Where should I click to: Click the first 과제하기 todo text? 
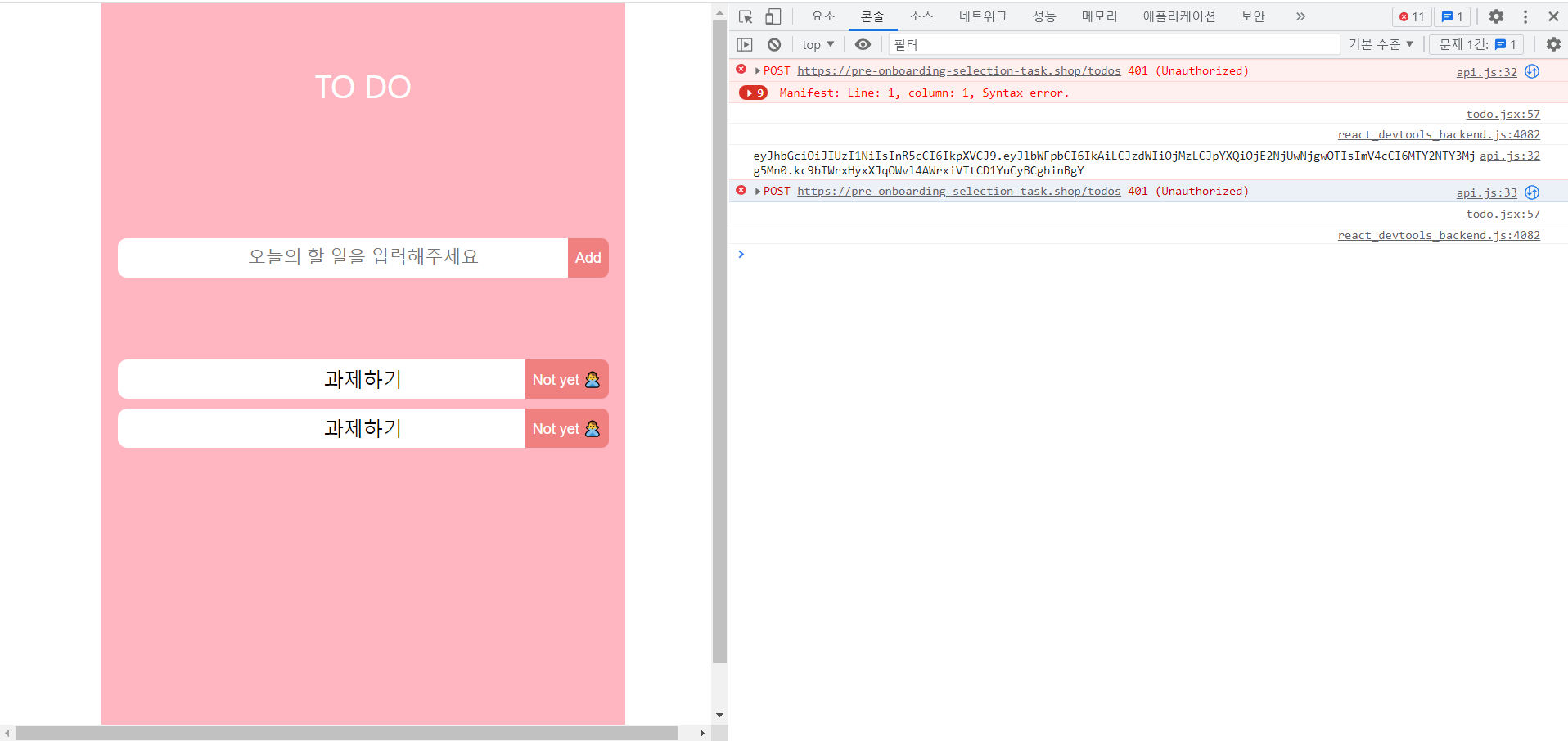363,379
